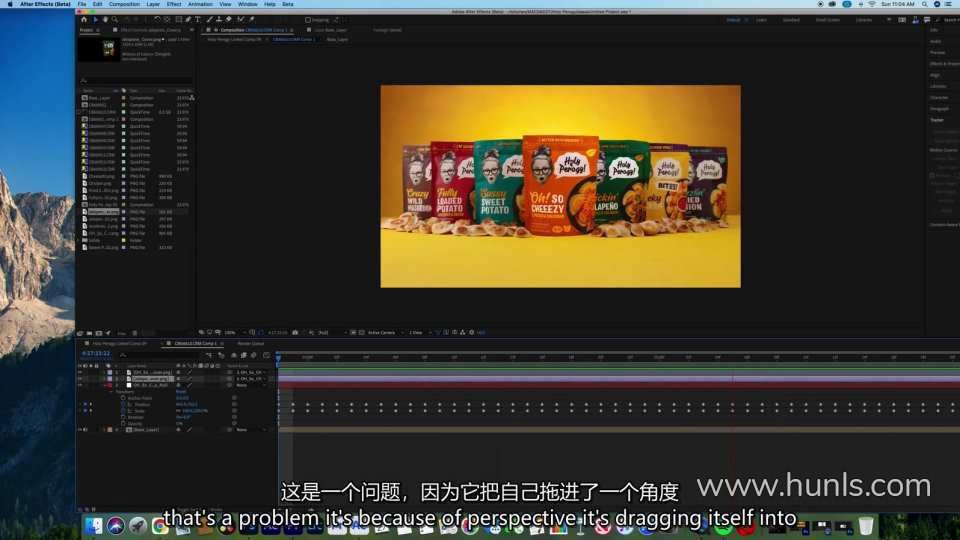Expand the Tracker panel on right
This screenshot has height=540, width=960.
click(x=937, y=120)
